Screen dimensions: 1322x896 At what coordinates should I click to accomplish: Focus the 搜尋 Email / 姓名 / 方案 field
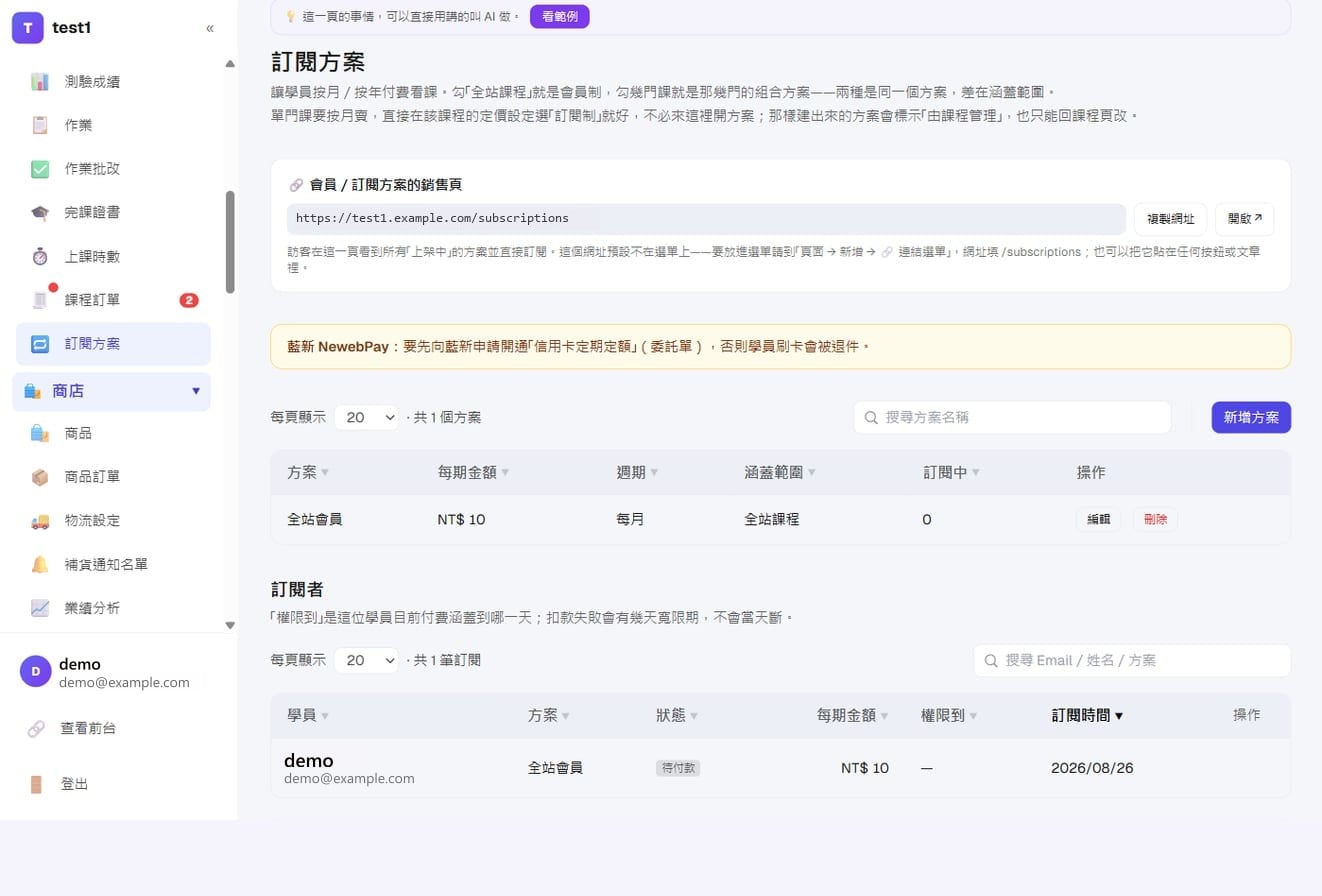pos(1132,660)
